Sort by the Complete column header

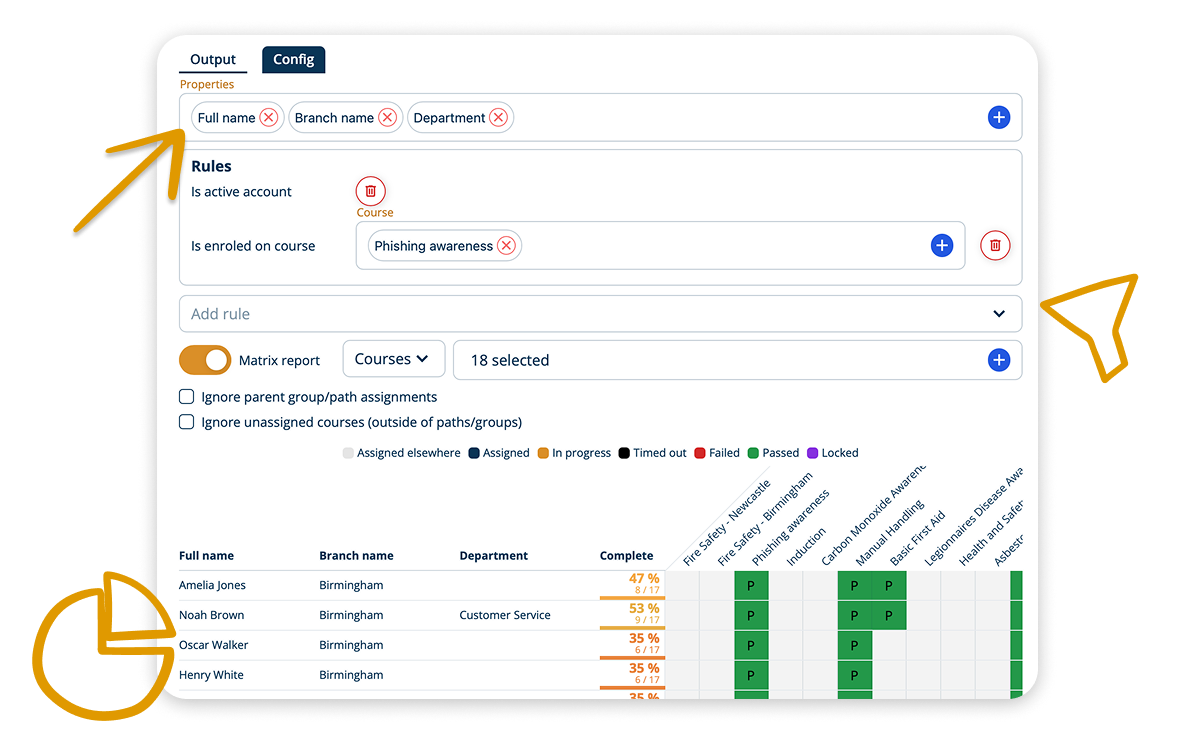626,556
